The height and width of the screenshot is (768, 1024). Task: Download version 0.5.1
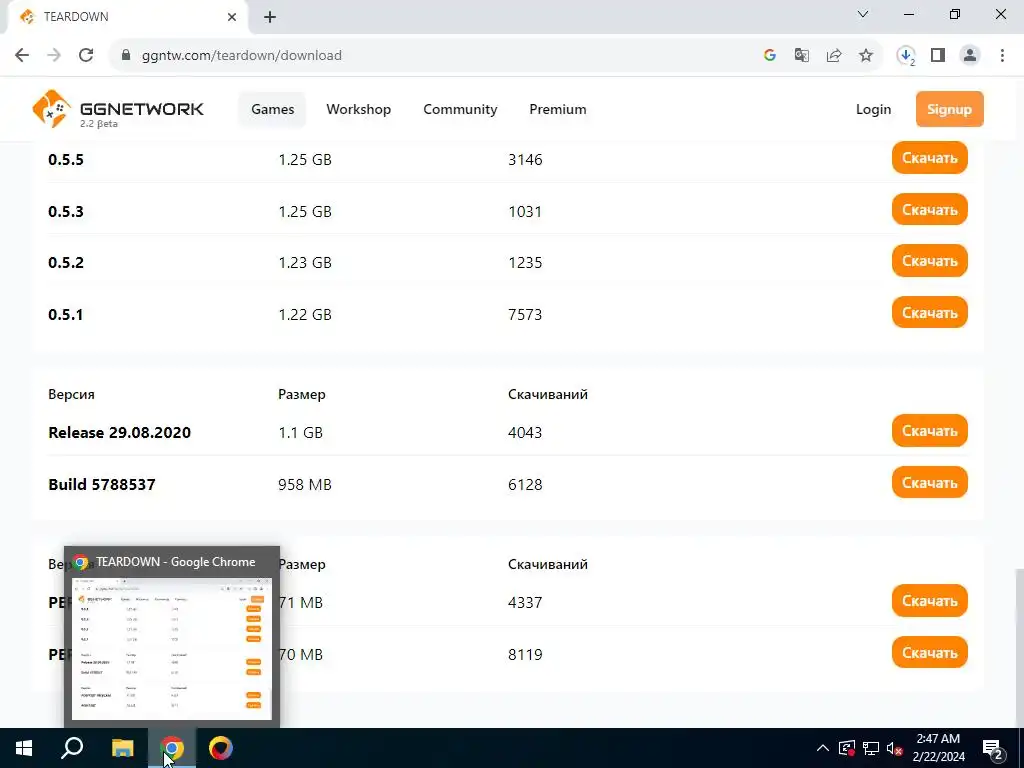tap(929, 313)
